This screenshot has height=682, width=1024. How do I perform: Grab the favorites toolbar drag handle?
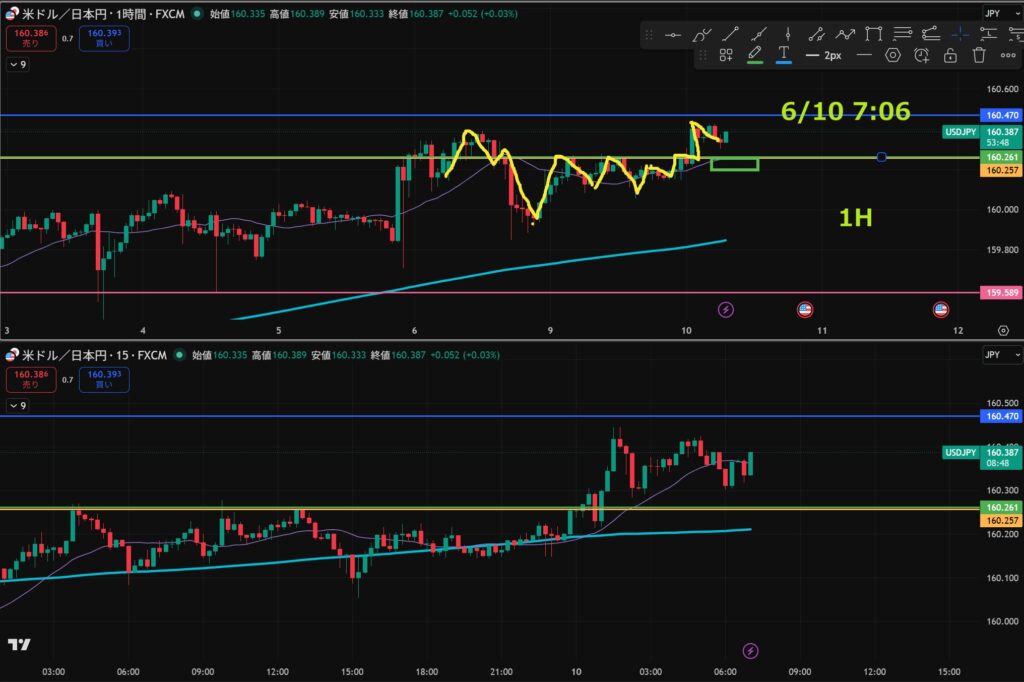[648, 35]
